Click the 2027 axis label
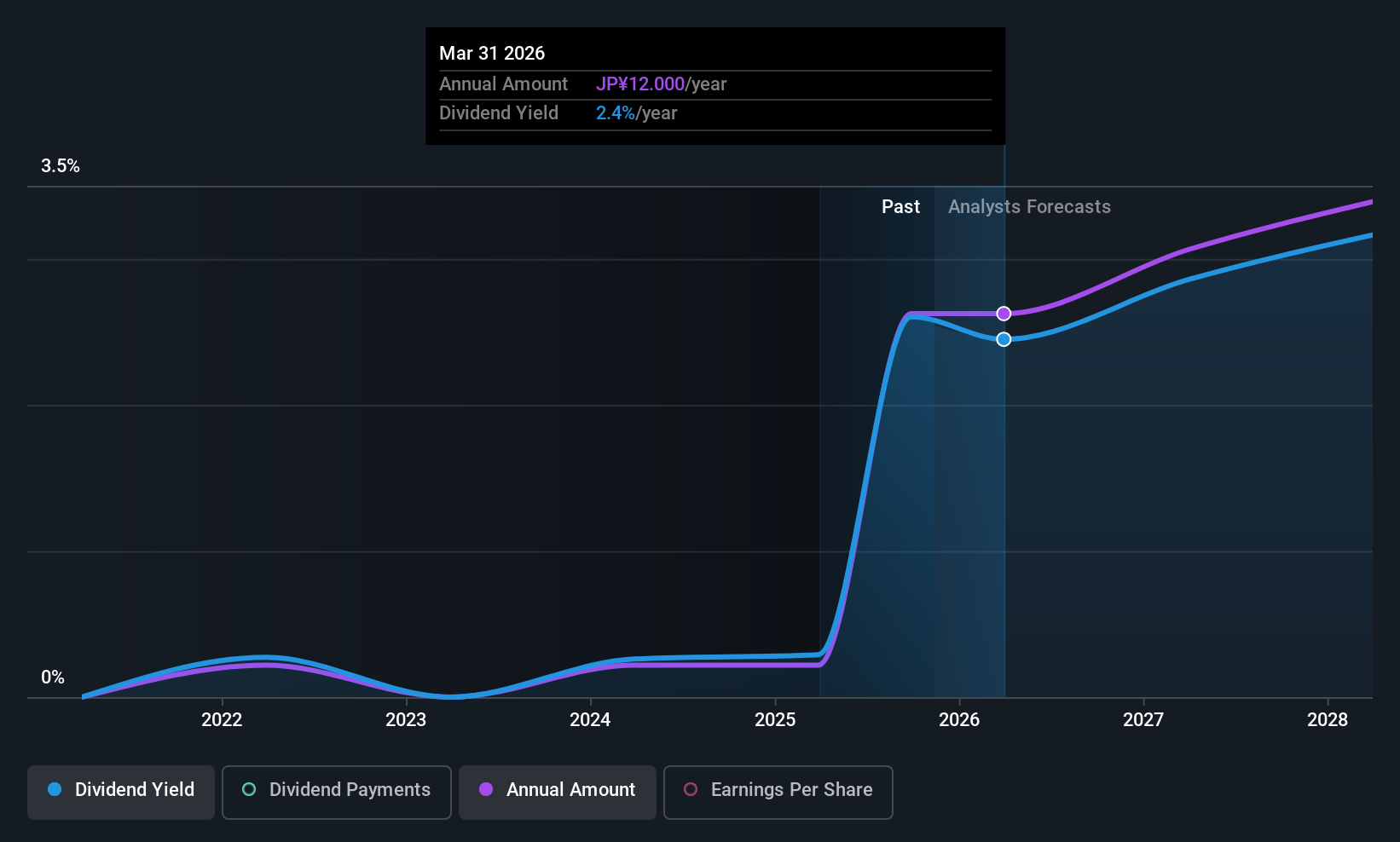 [1143, 719]
